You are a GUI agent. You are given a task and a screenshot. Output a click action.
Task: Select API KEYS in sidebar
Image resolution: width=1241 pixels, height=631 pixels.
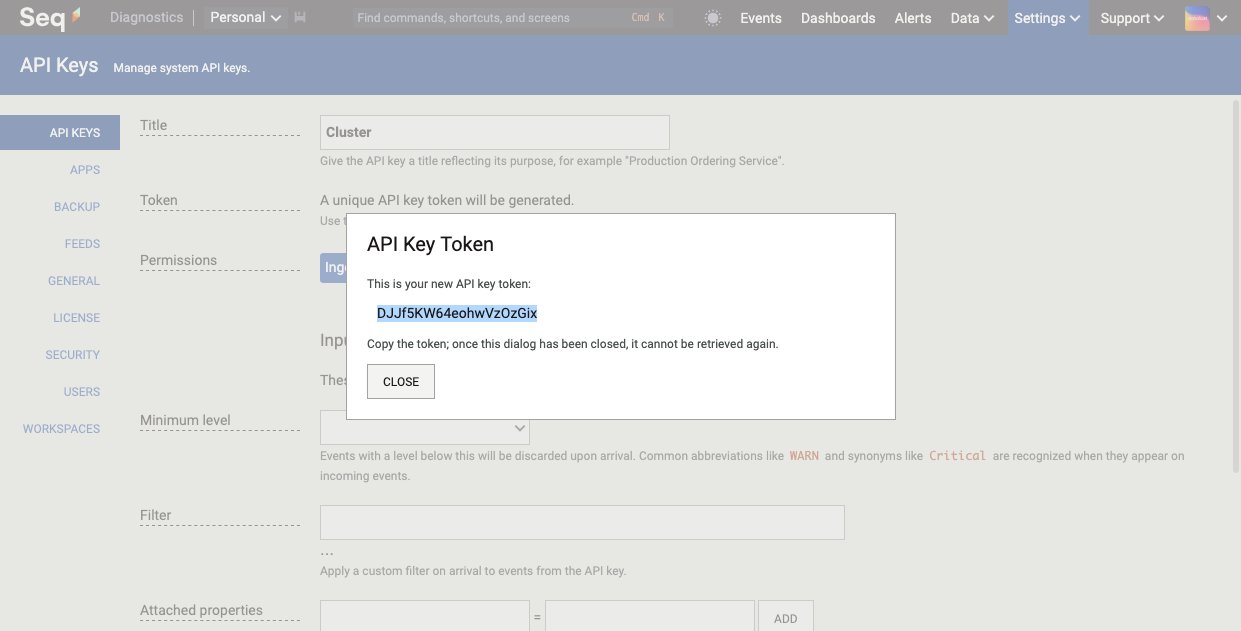(x=60, y=133)
